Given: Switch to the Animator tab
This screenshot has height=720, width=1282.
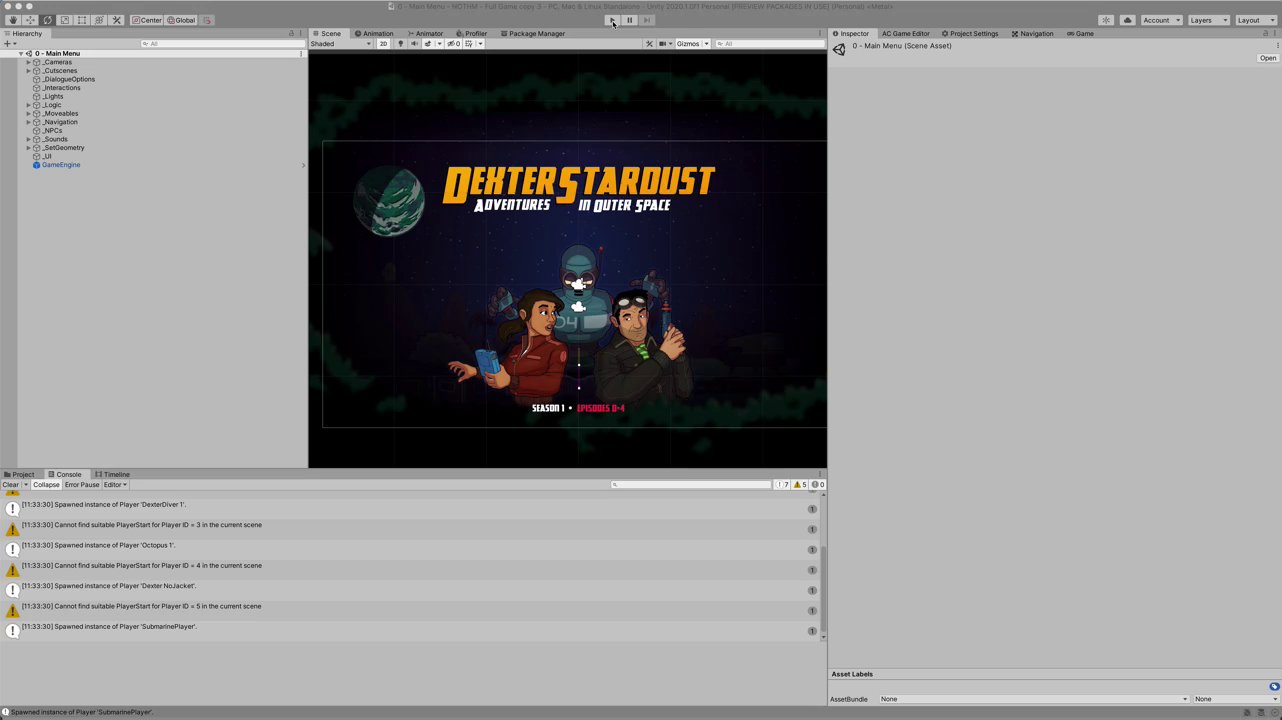Looking at the screenshot, I should 425,33.
